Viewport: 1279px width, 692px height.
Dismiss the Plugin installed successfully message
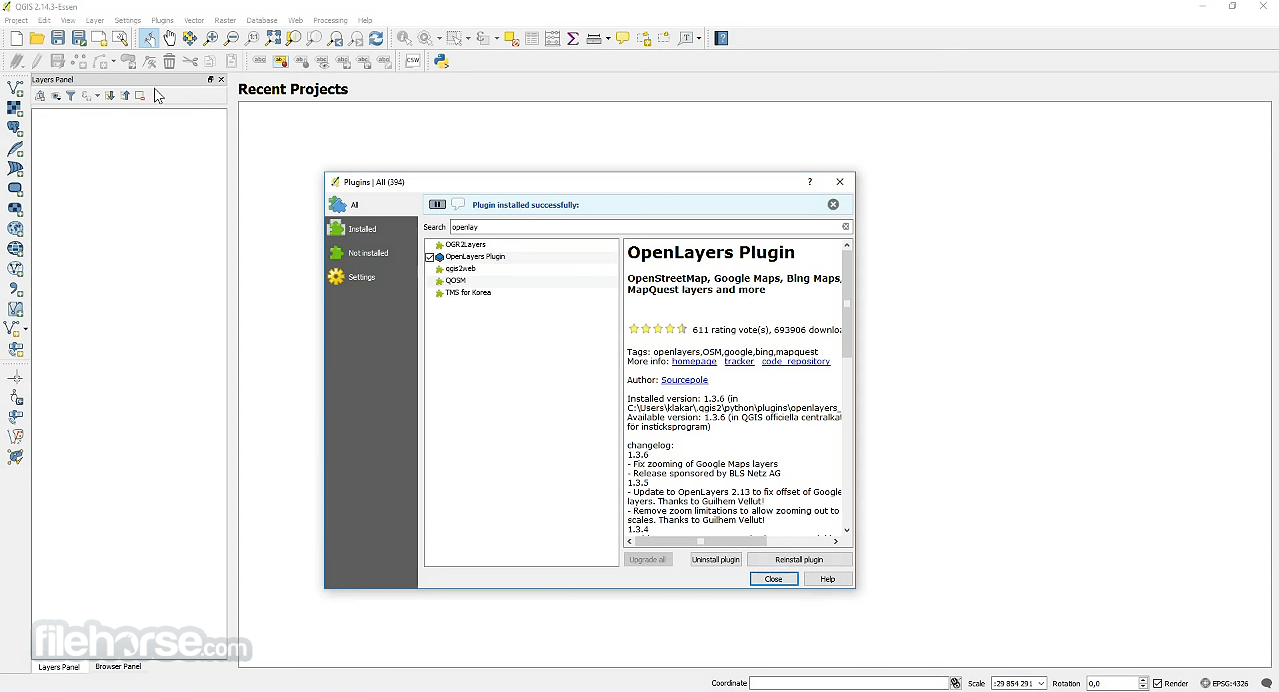(833, 205)
